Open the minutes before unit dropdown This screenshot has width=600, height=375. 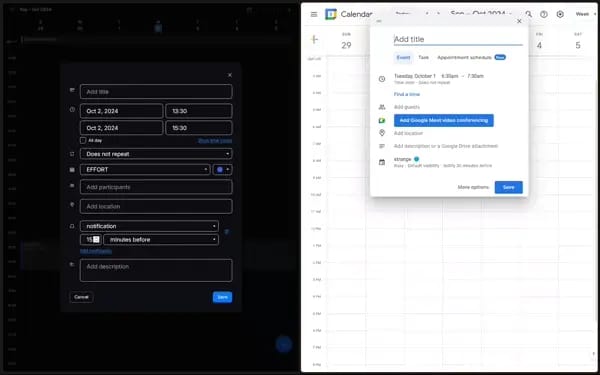(161, 240)
